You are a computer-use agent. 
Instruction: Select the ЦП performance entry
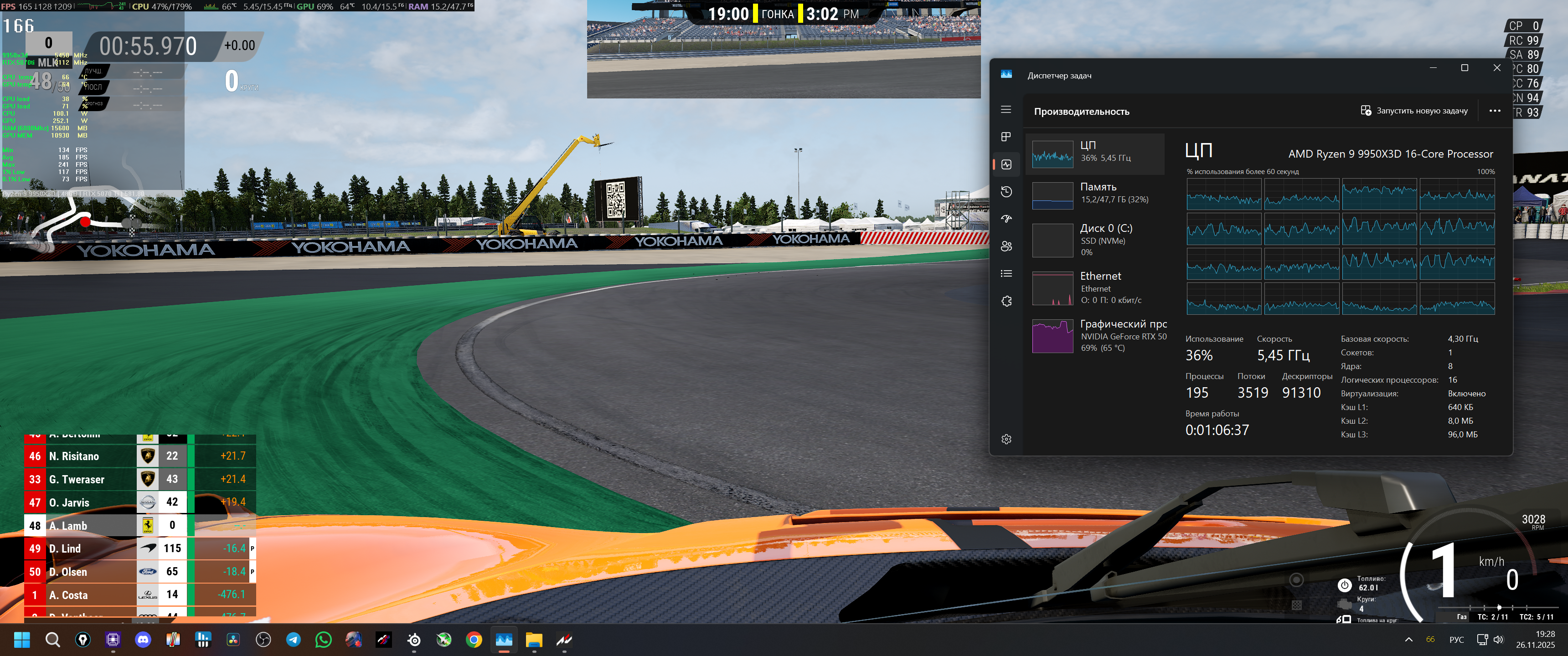click(1094, 154)
